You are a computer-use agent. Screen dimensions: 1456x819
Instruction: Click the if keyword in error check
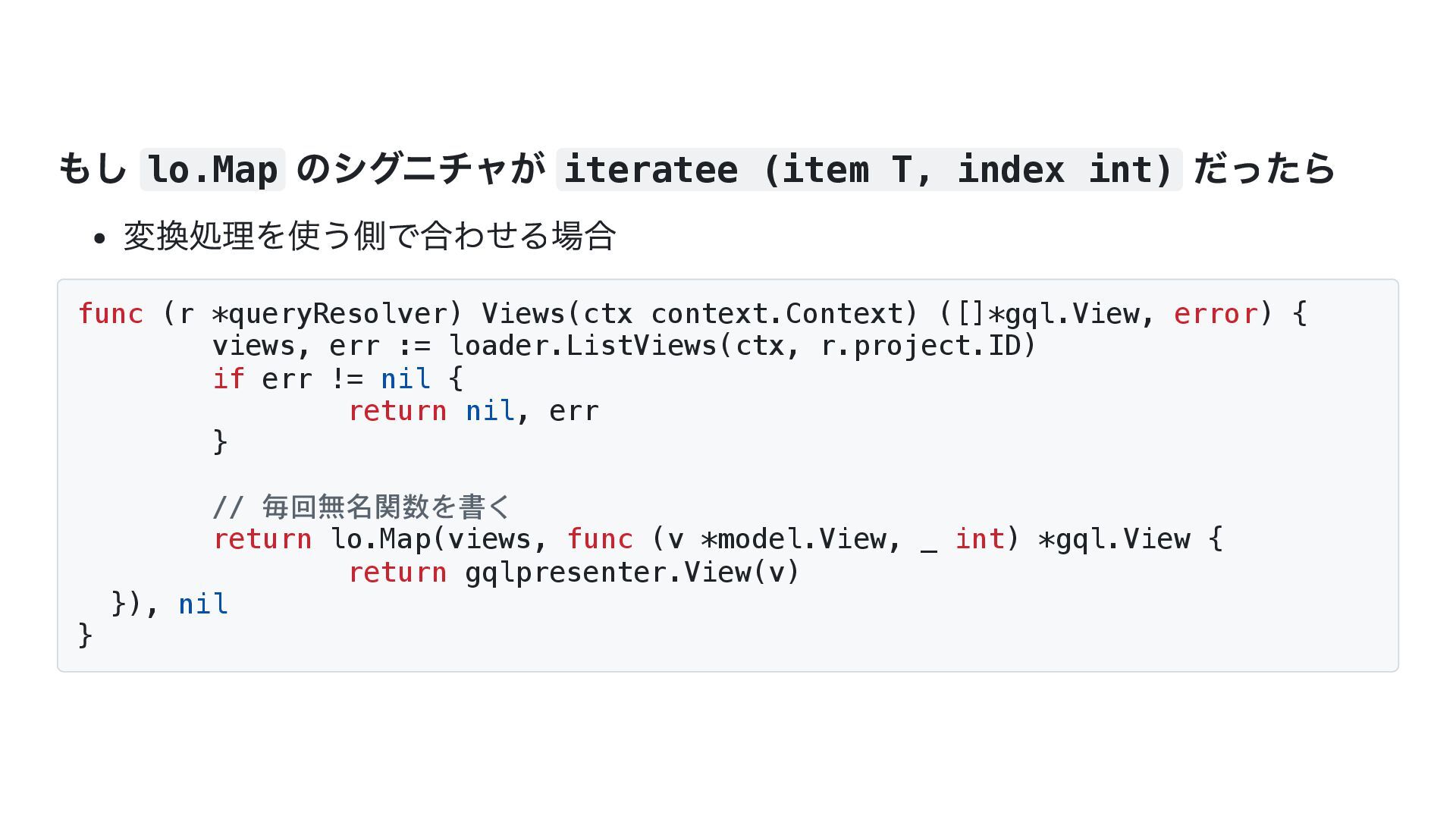point(228,378)
